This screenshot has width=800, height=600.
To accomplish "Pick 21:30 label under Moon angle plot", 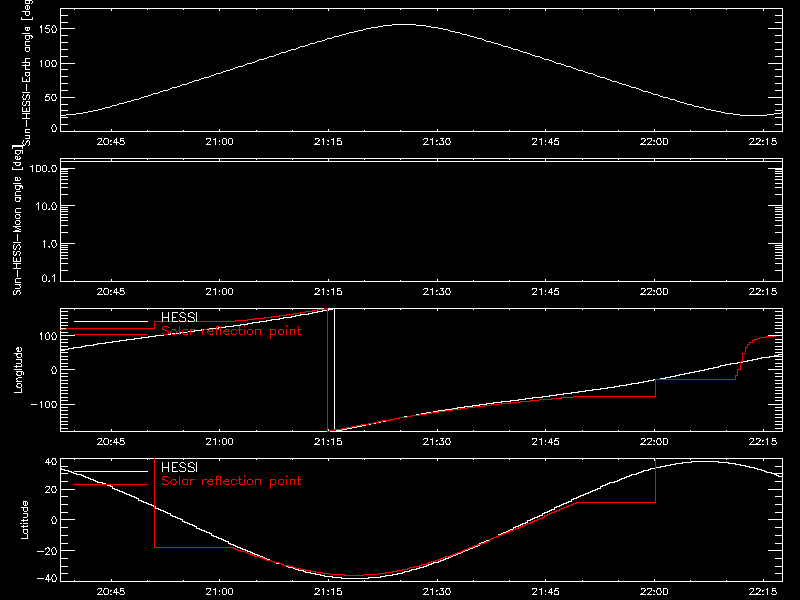I will pos(437,292).
